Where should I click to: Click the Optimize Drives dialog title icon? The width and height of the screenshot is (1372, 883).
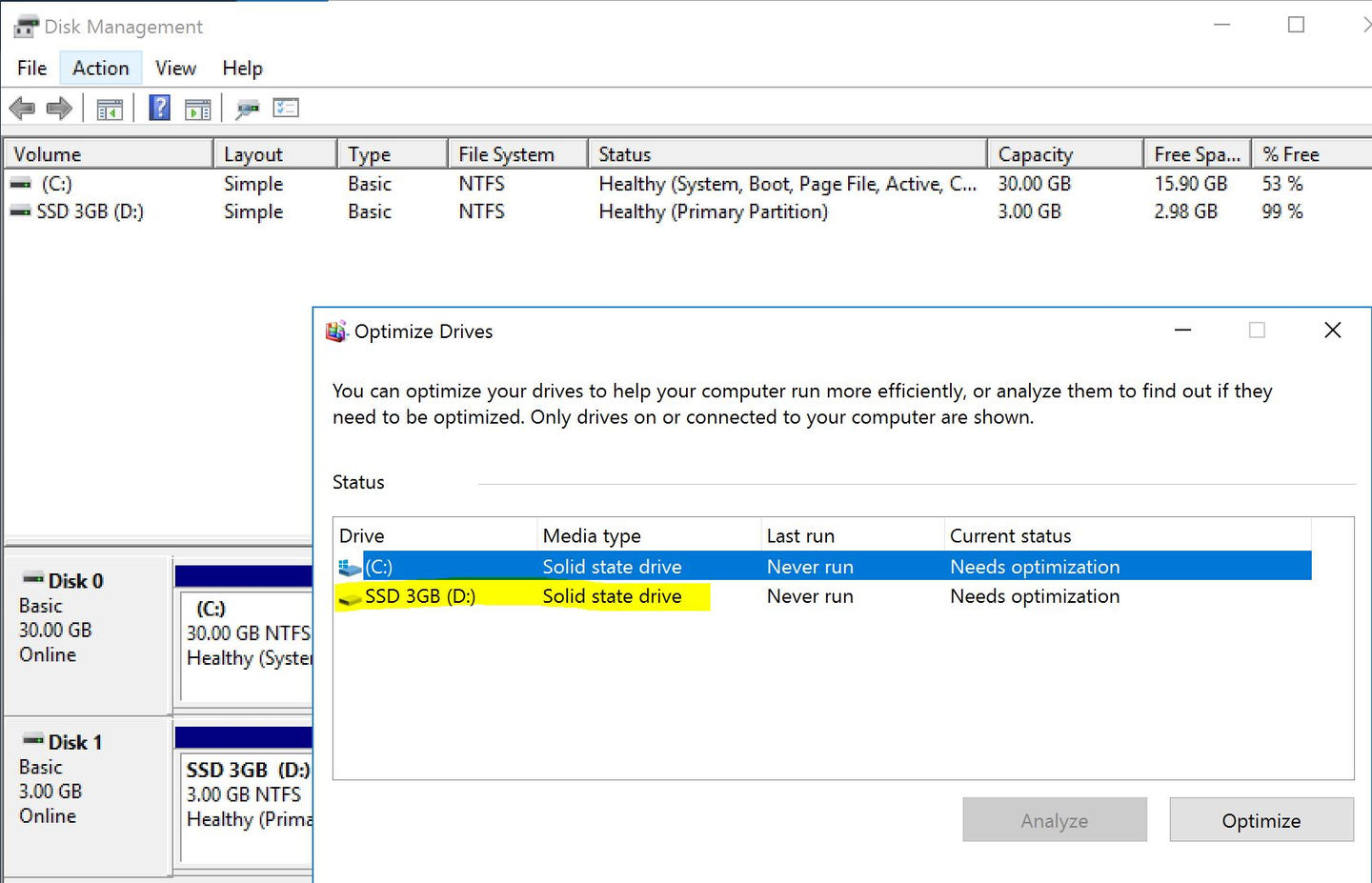(x=336, y=331)
